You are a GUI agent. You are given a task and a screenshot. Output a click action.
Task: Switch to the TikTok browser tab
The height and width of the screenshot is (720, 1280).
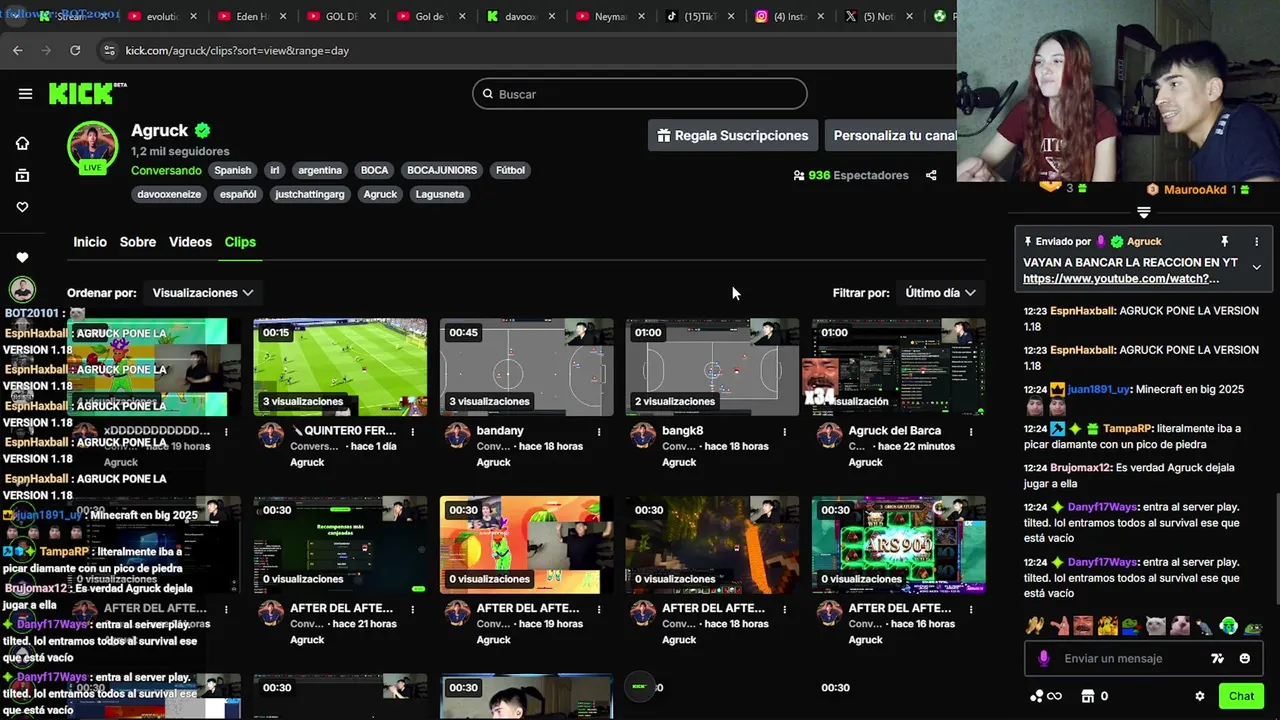tap(700, 17)
